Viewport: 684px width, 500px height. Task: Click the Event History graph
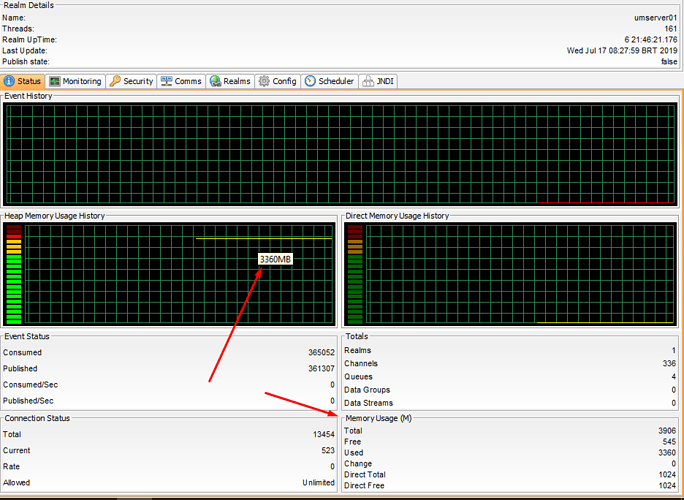[x=340, y=154]
